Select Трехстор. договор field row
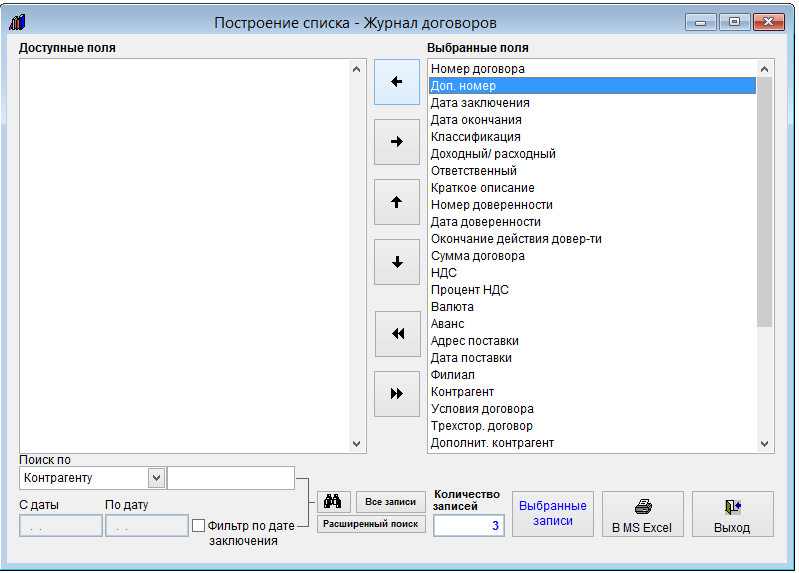Image resolution: width=799 pixels, height=573 pixels. coord(592,426)
